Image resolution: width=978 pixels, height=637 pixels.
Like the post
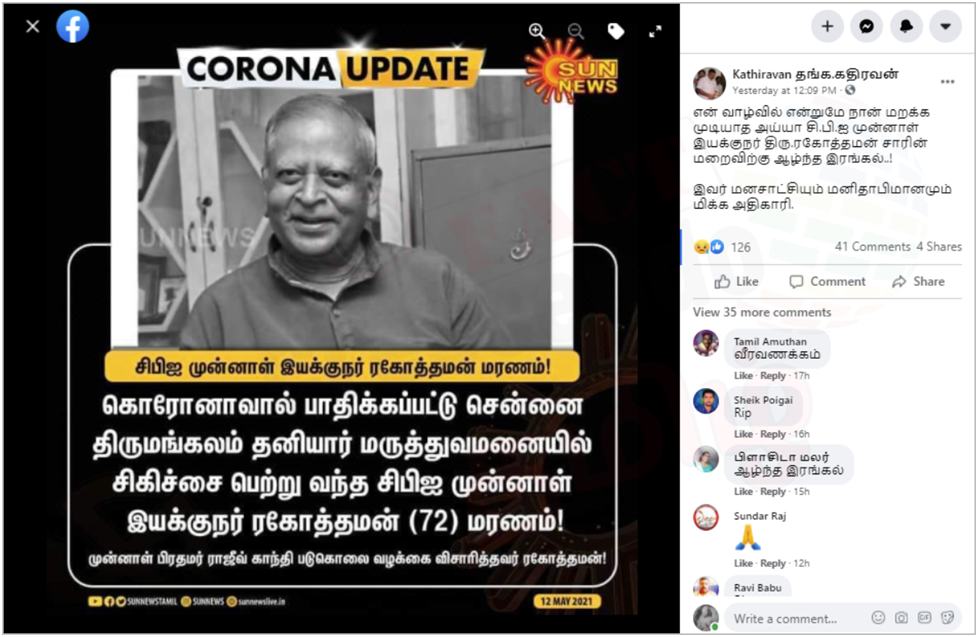click(737, 281)
